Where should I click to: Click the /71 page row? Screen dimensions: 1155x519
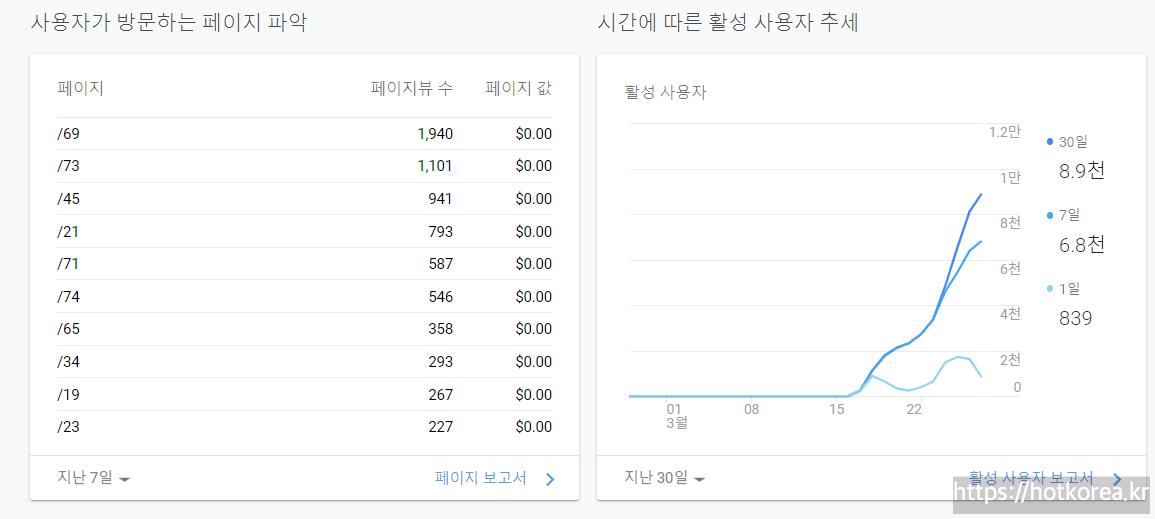pyautogui.click(x=304, y=264)
